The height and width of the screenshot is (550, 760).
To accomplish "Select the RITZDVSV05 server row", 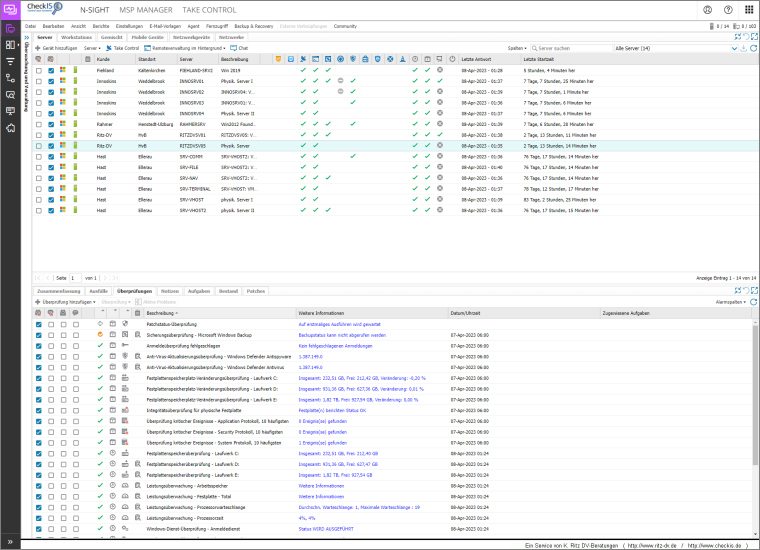I will [395, 146].
